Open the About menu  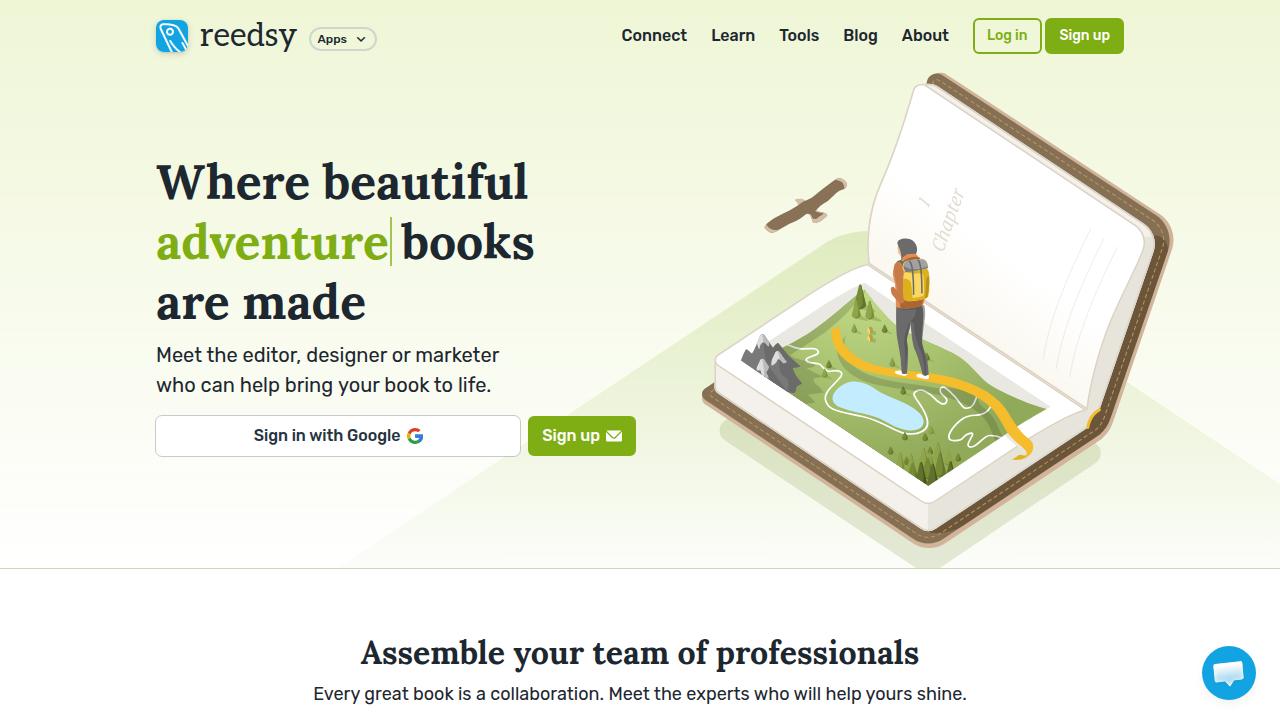click(925, 35)
